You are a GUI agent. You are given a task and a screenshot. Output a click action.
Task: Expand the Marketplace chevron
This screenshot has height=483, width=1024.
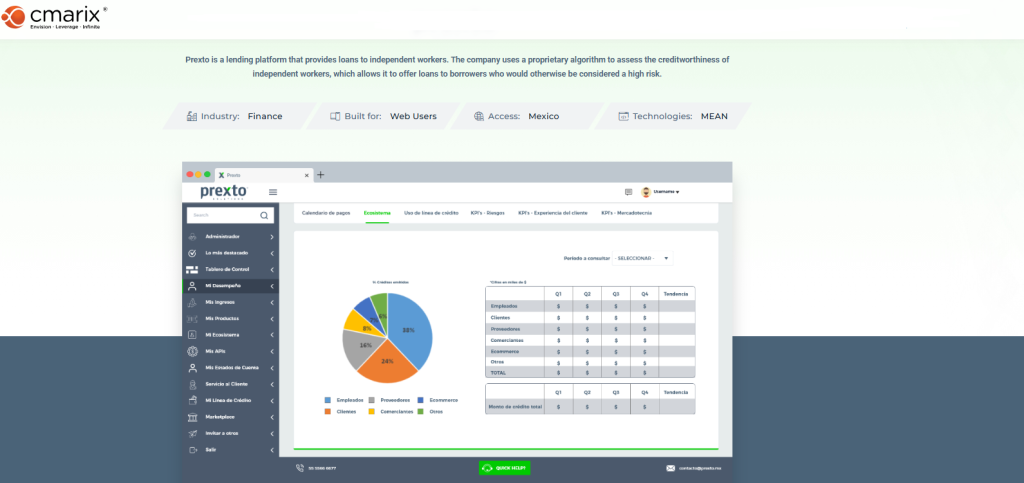(x=272, y=417)
